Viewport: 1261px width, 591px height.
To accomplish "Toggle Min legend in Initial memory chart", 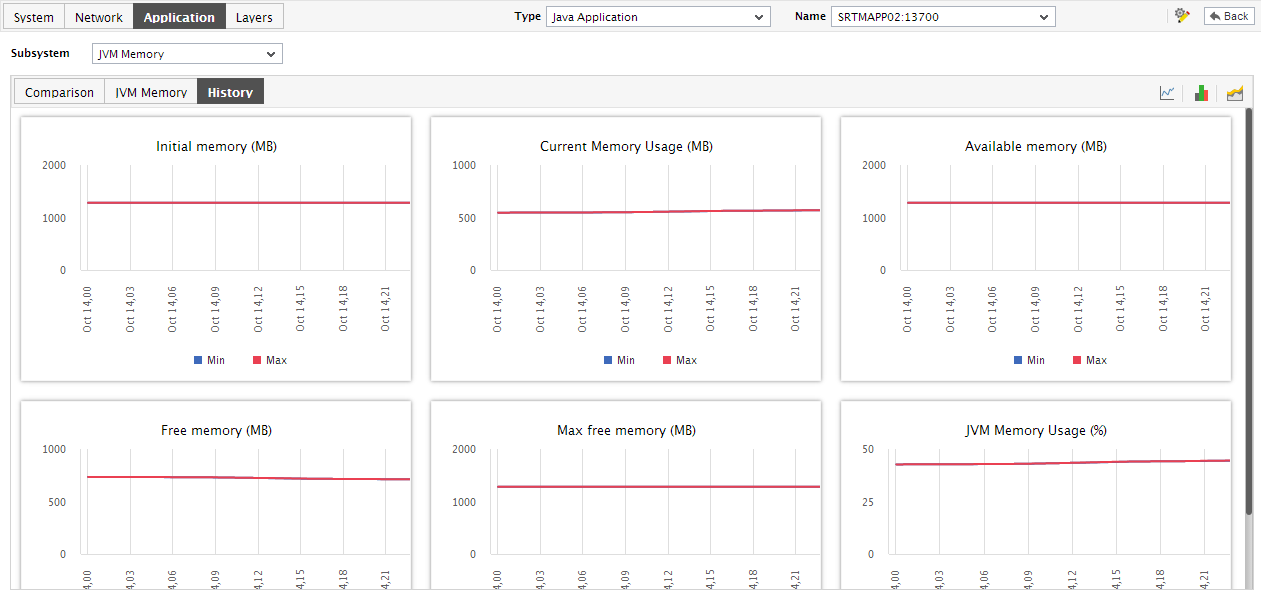I will coord(209,360).
